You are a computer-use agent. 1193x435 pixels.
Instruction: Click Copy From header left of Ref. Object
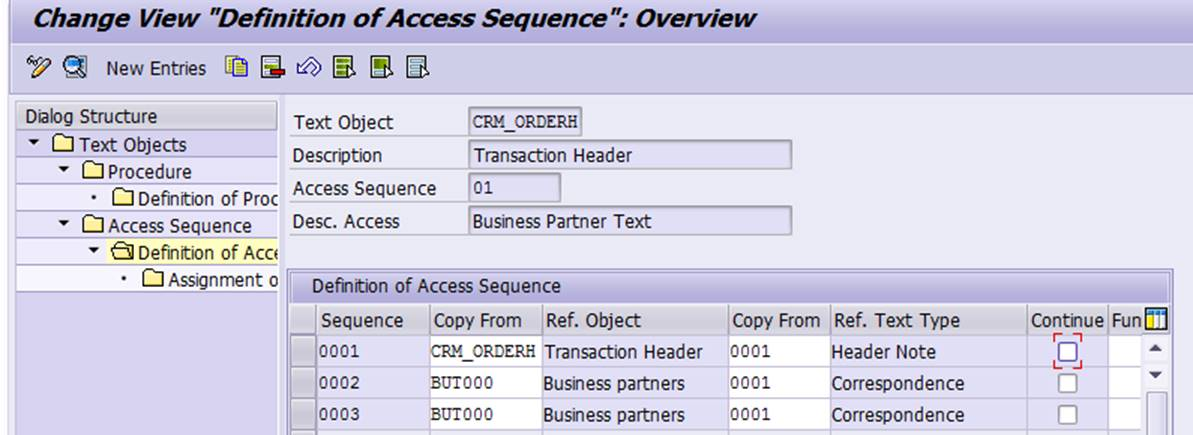(486, 320)
